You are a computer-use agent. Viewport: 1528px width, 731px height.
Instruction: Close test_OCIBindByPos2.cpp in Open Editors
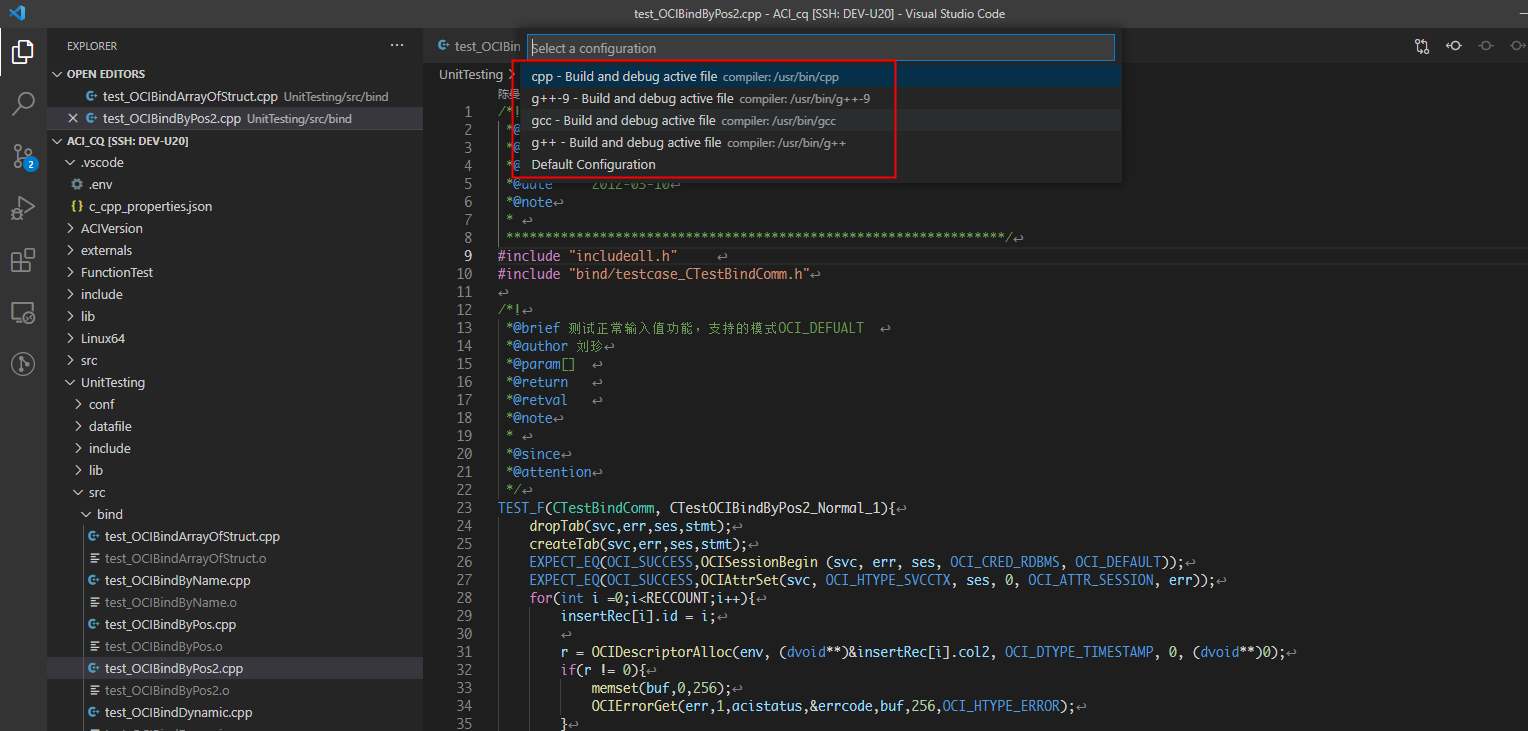click(x=72, y=118)
